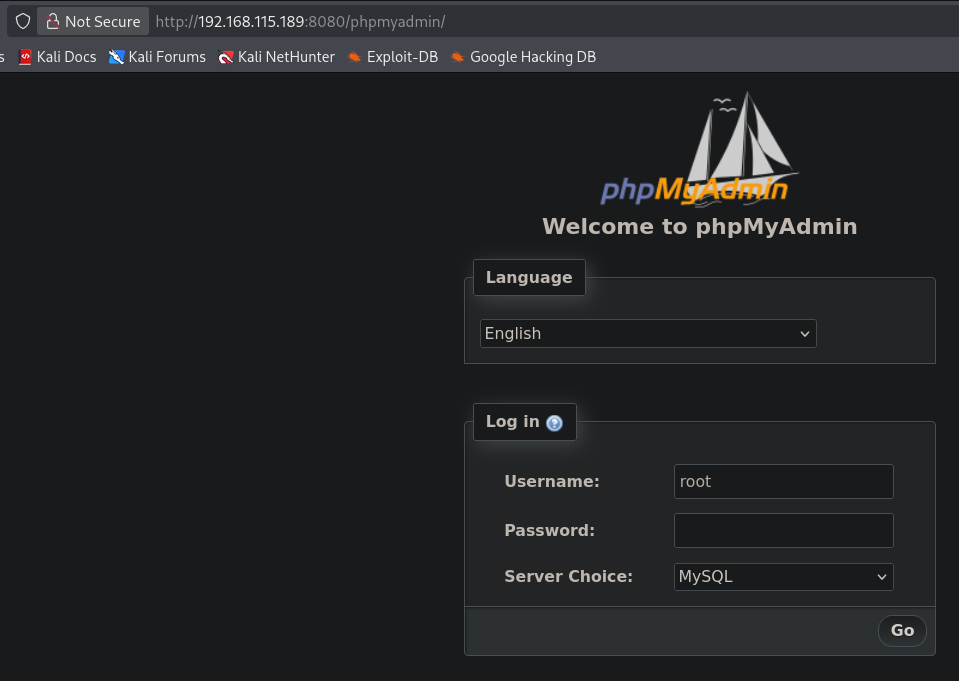Click the 'Welcome to phpMyAdmin' heading
This screenshot has height=681, width=959.
699,227
